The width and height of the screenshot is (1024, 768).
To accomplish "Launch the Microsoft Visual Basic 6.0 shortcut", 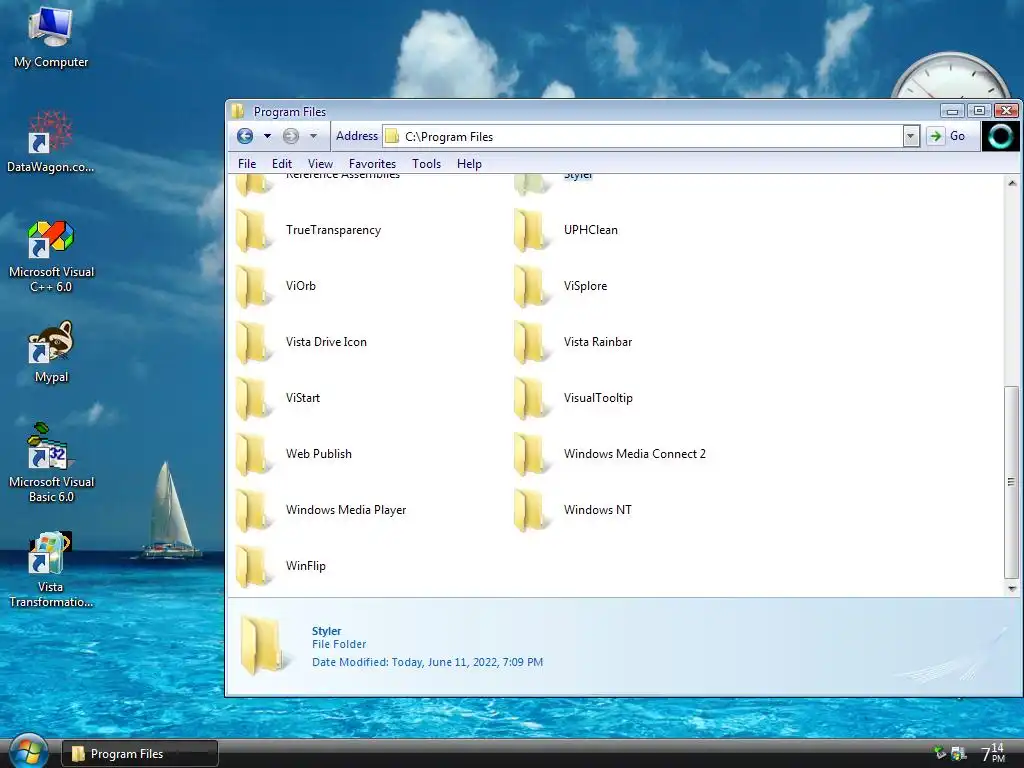I will pyautogui.click(x=51, y=463).
